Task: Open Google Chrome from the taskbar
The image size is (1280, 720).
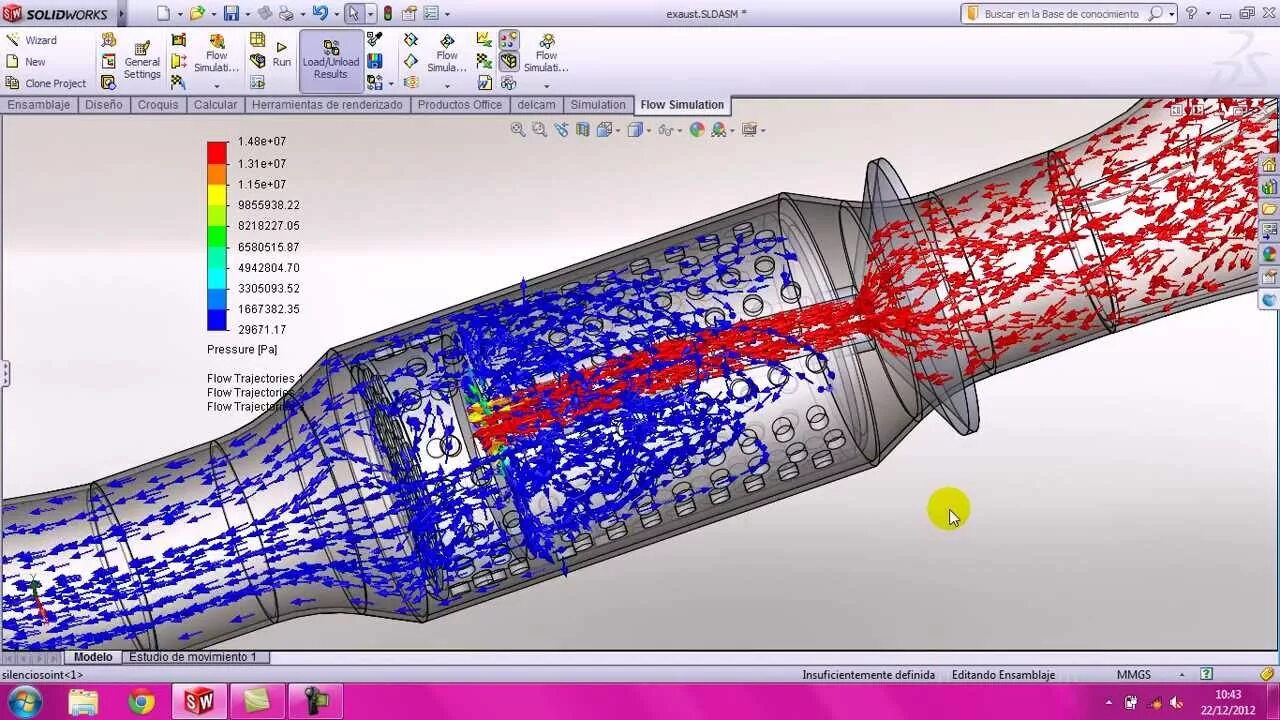Action: [x=141, y=702]
